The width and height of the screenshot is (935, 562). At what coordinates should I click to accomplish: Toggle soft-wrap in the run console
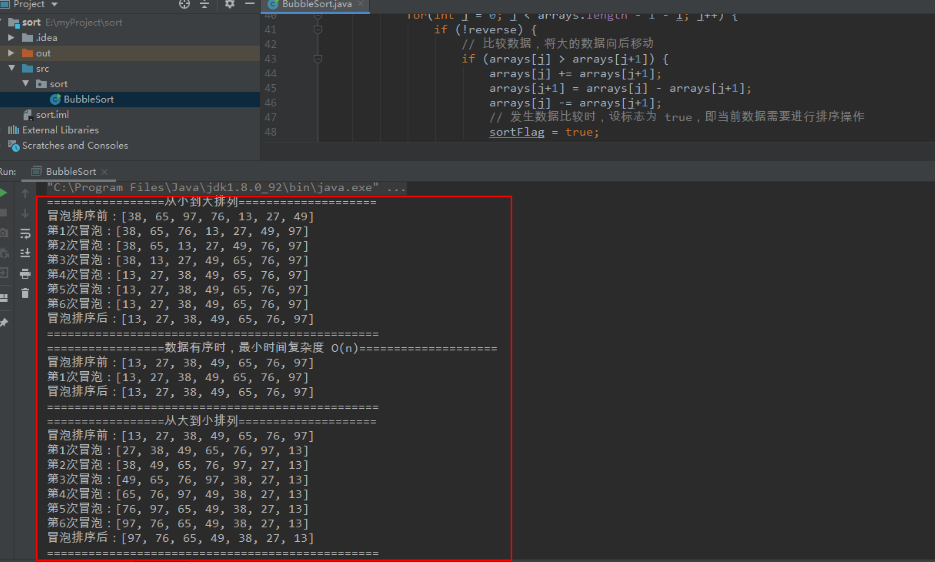click(x=25, y=233)
